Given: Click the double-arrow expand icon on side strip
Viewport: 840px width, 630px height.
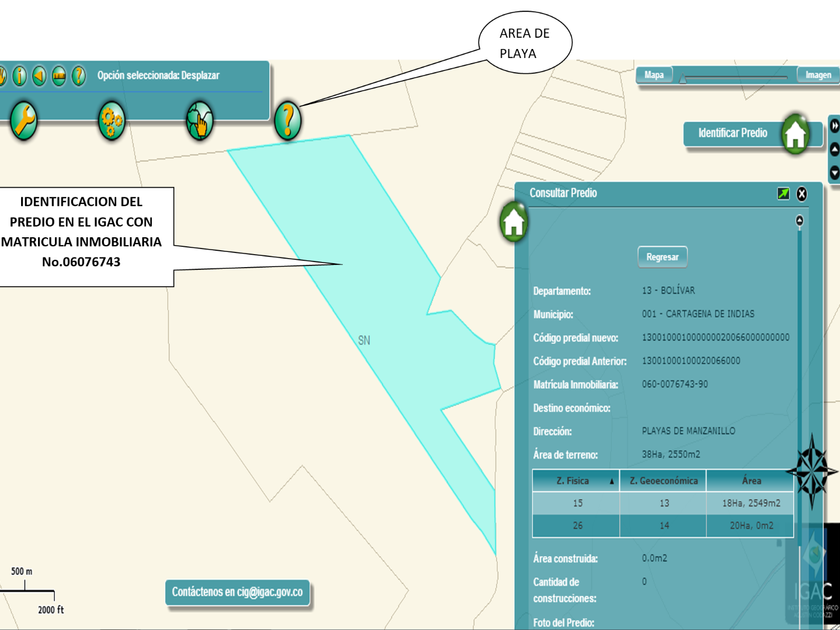Looking at the screenshot, I should [835, 126].
